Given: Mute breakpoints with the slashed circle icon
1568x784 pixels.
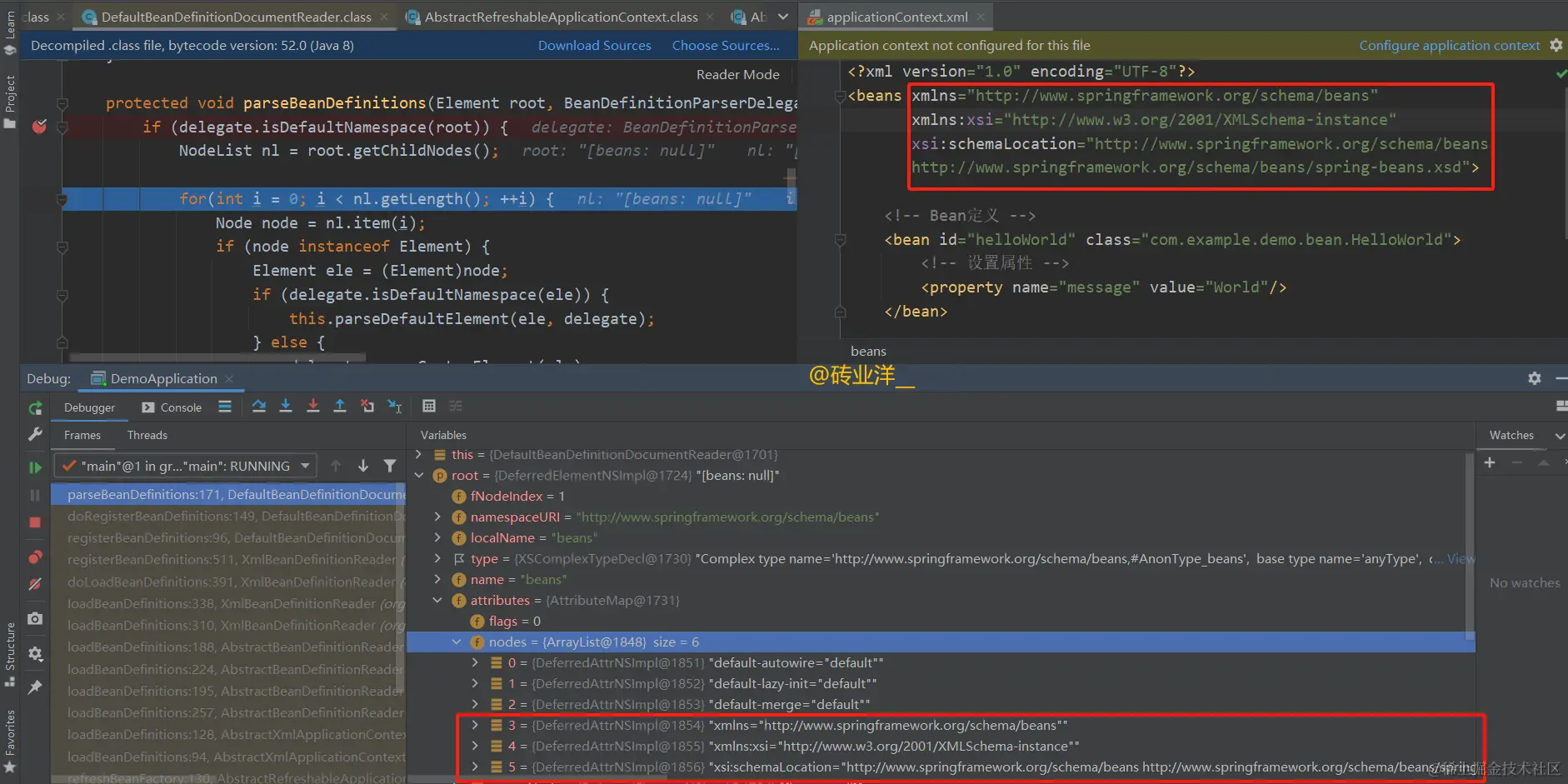Looking at the screenshot, I should click(35, 584).
